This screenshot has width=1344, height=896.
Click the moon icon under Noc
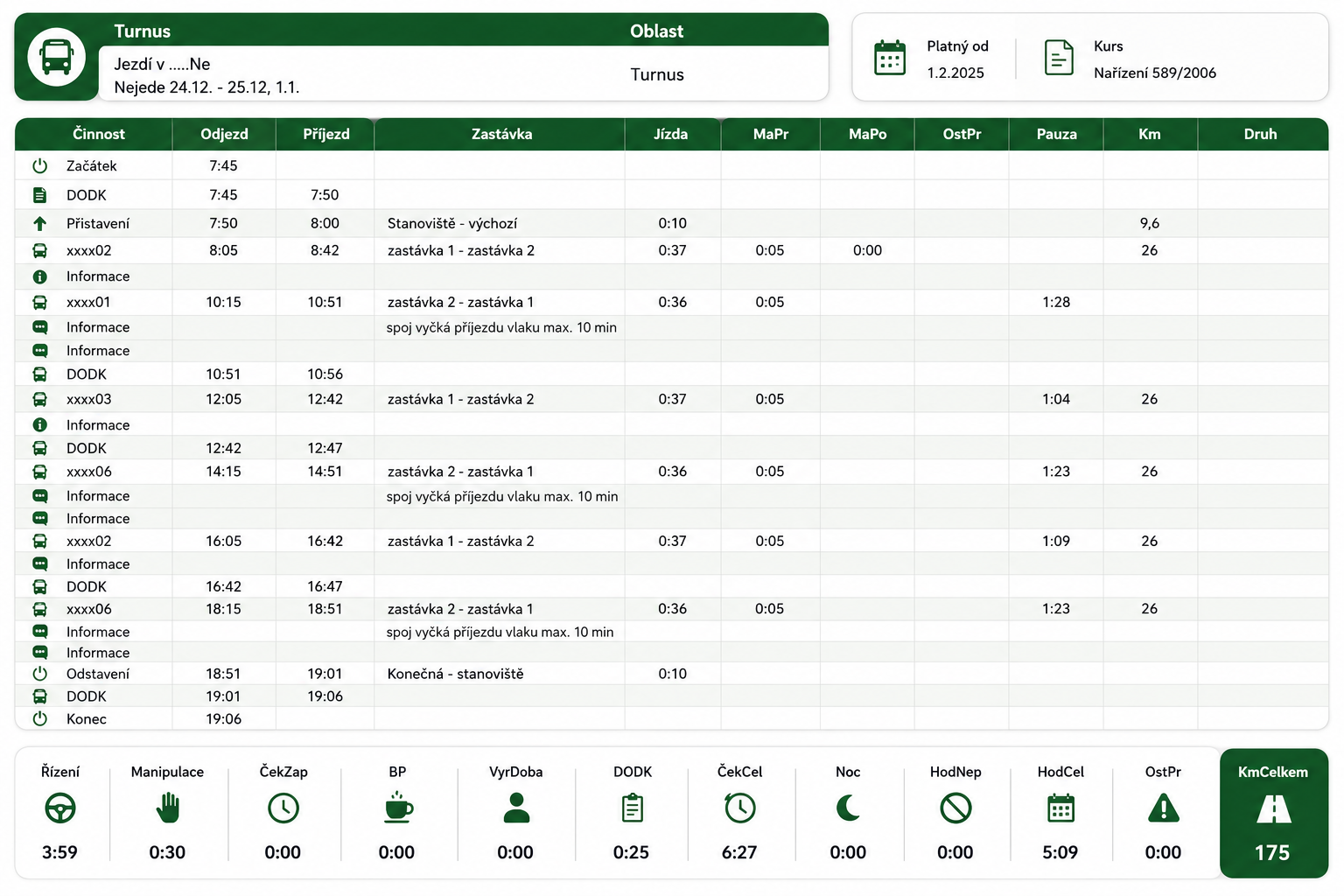[848, 808]
